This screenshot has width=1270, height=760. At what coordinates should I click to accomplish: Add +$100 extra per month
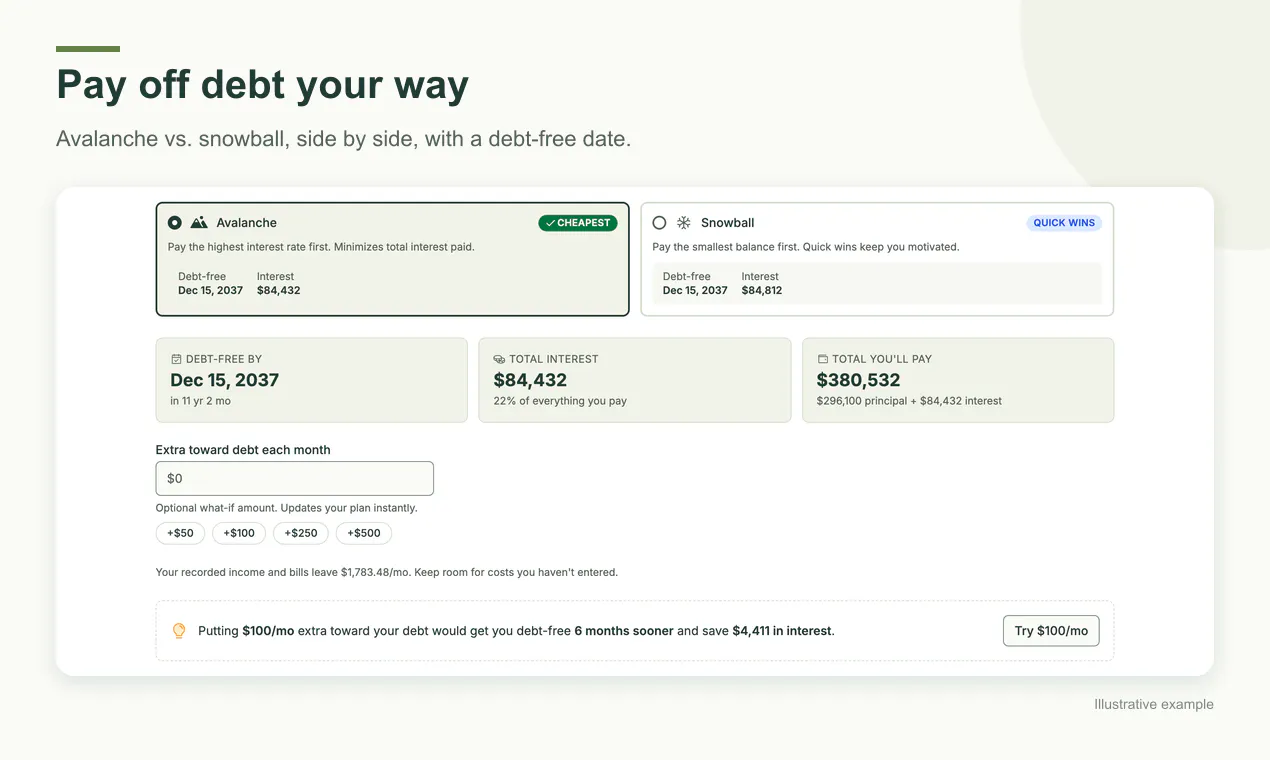[x=239, y=533]
